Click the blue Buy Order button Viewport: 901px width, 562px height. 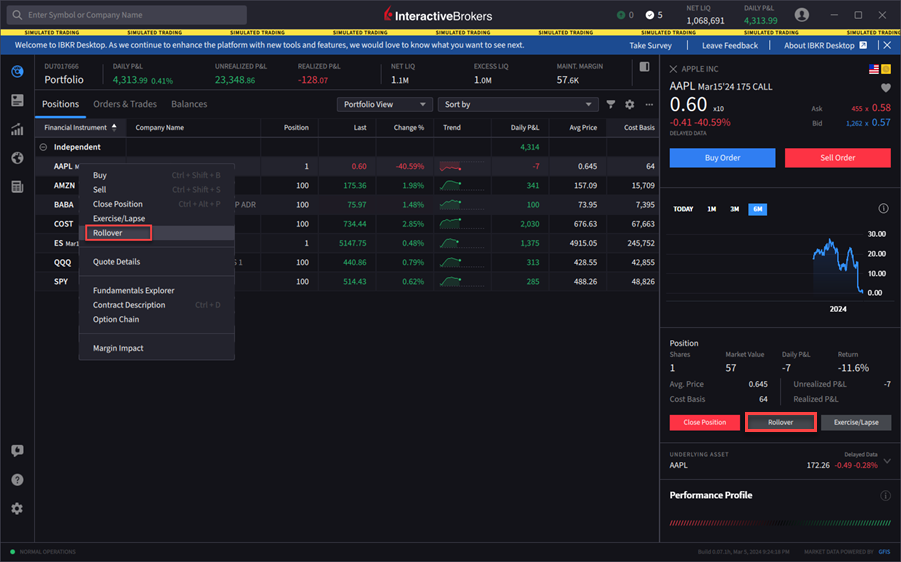tap(722, 157)
